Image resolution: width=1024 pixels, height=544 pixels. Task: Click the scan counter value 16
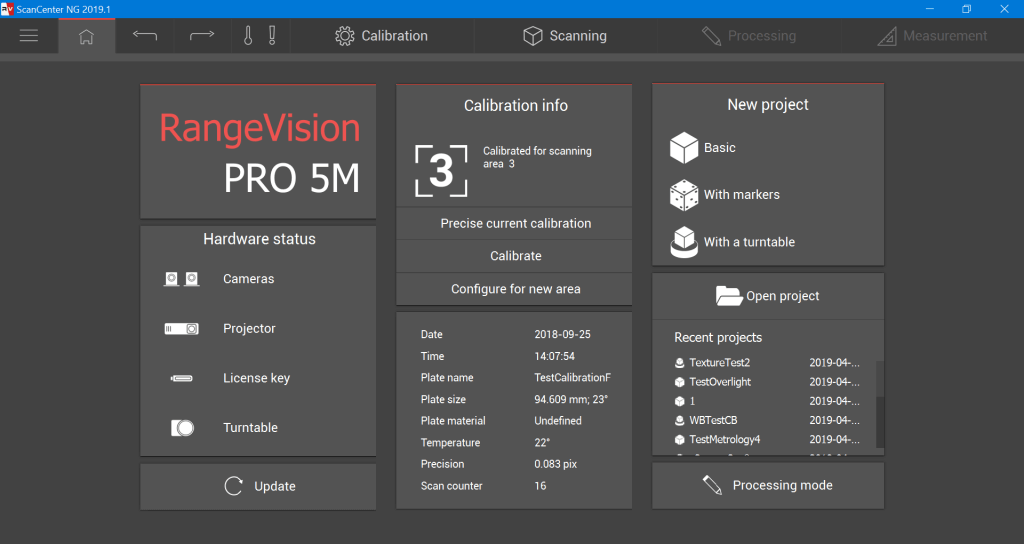pyautogui.click(x=540, y=486)
